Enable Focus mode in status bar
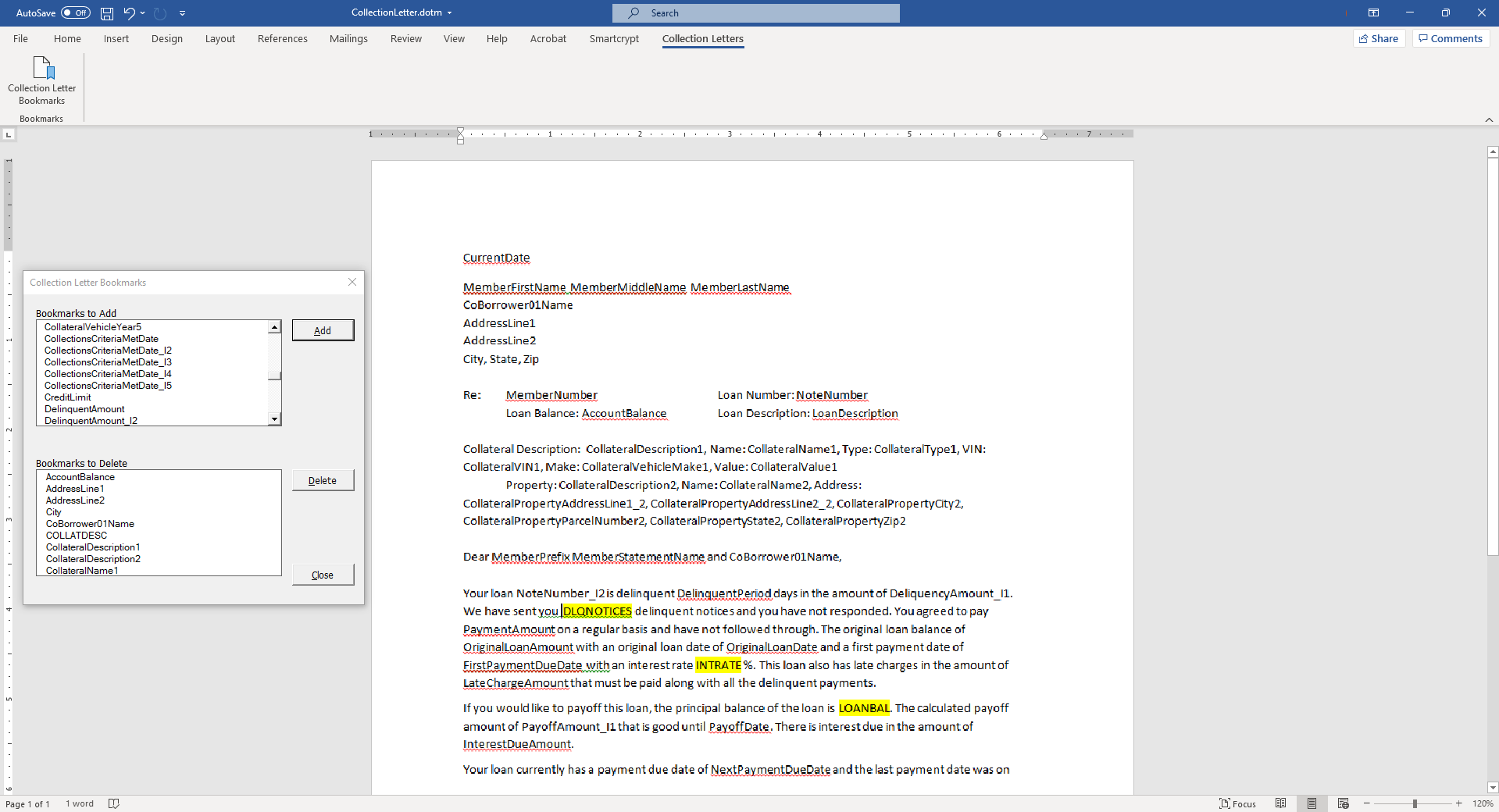 pyautogui.click(x=1237, y=803)
